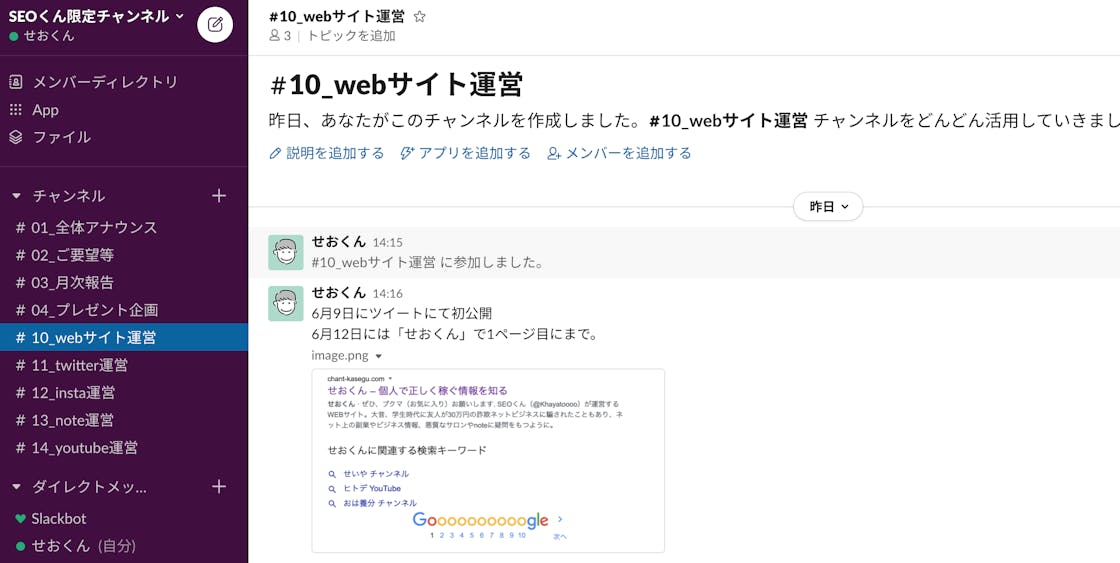
Task: Open App browser in the sidebar
Action: pyautogui.click(x=45, y=110)
